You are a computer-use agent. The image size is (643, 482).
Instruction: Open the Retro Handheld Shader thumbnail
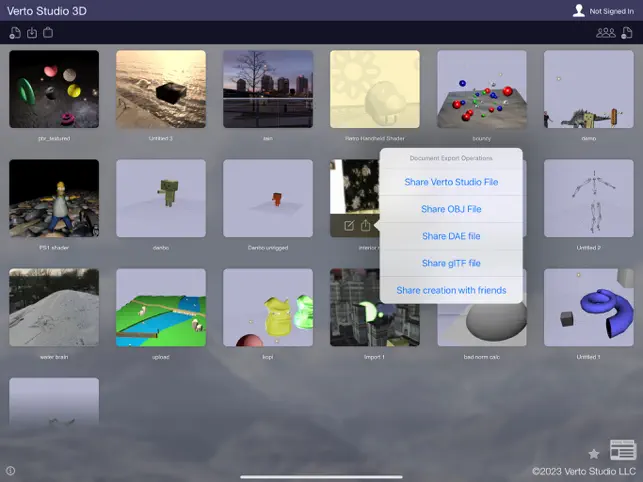coord(375,89)
